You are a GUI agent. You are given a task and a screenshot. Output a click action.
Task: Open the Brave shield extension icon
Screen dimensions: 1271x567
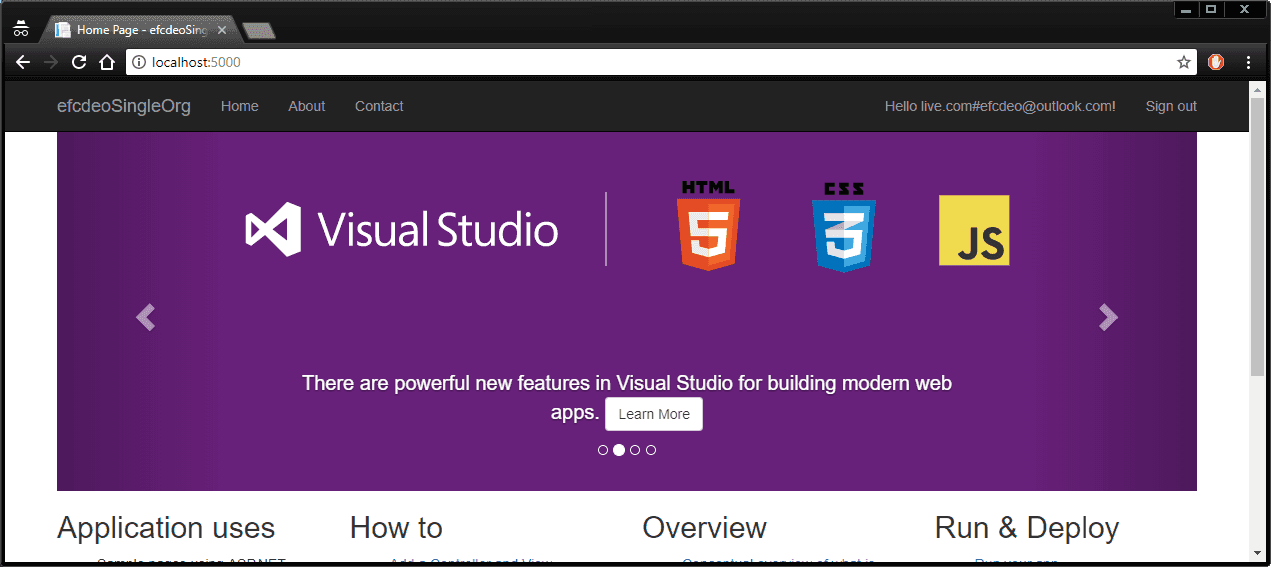[x=1216, y=62]
